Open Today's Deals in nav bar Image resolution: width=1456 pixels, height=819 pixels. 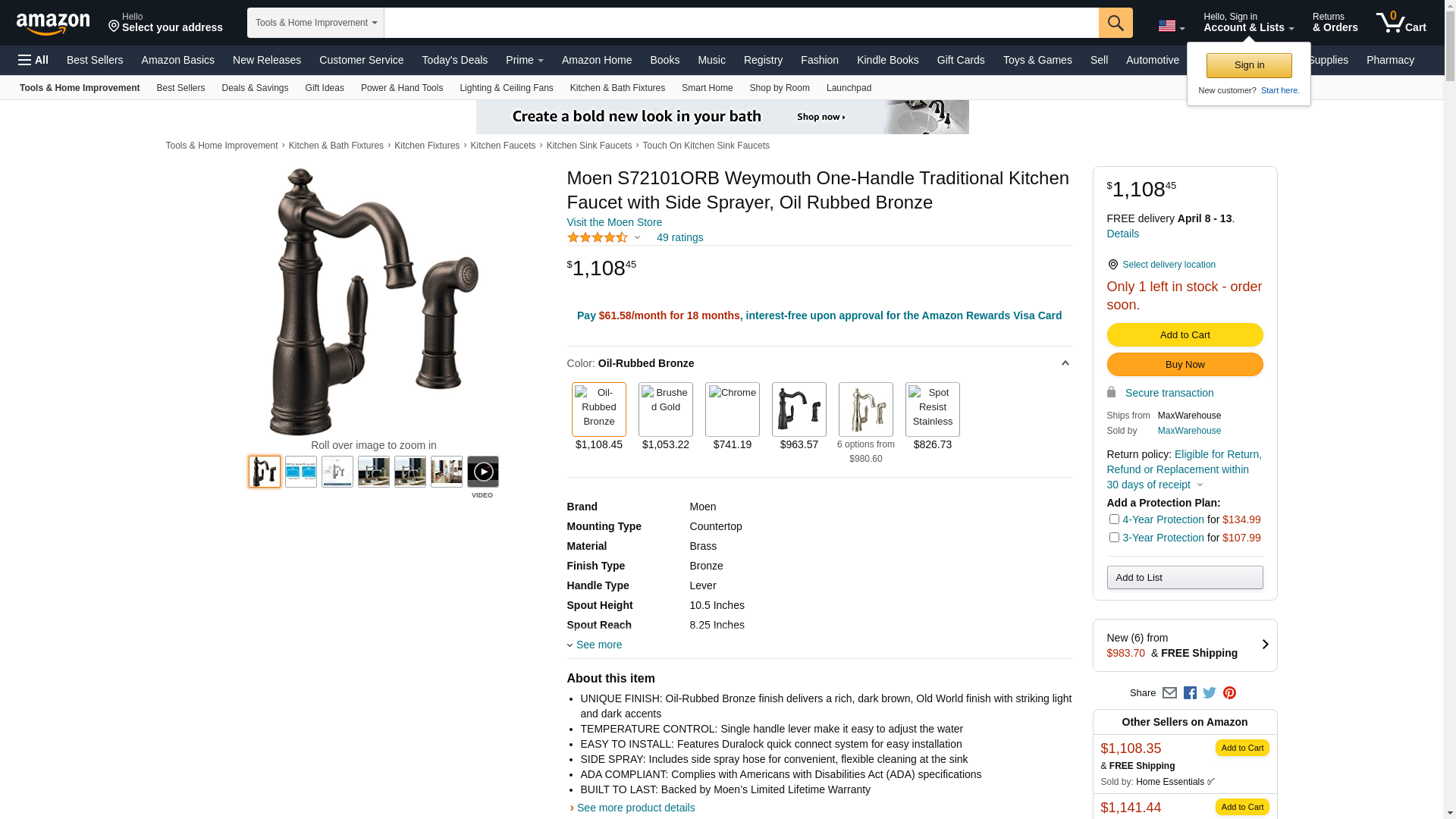pyautogui.click(x=454, y=60)
